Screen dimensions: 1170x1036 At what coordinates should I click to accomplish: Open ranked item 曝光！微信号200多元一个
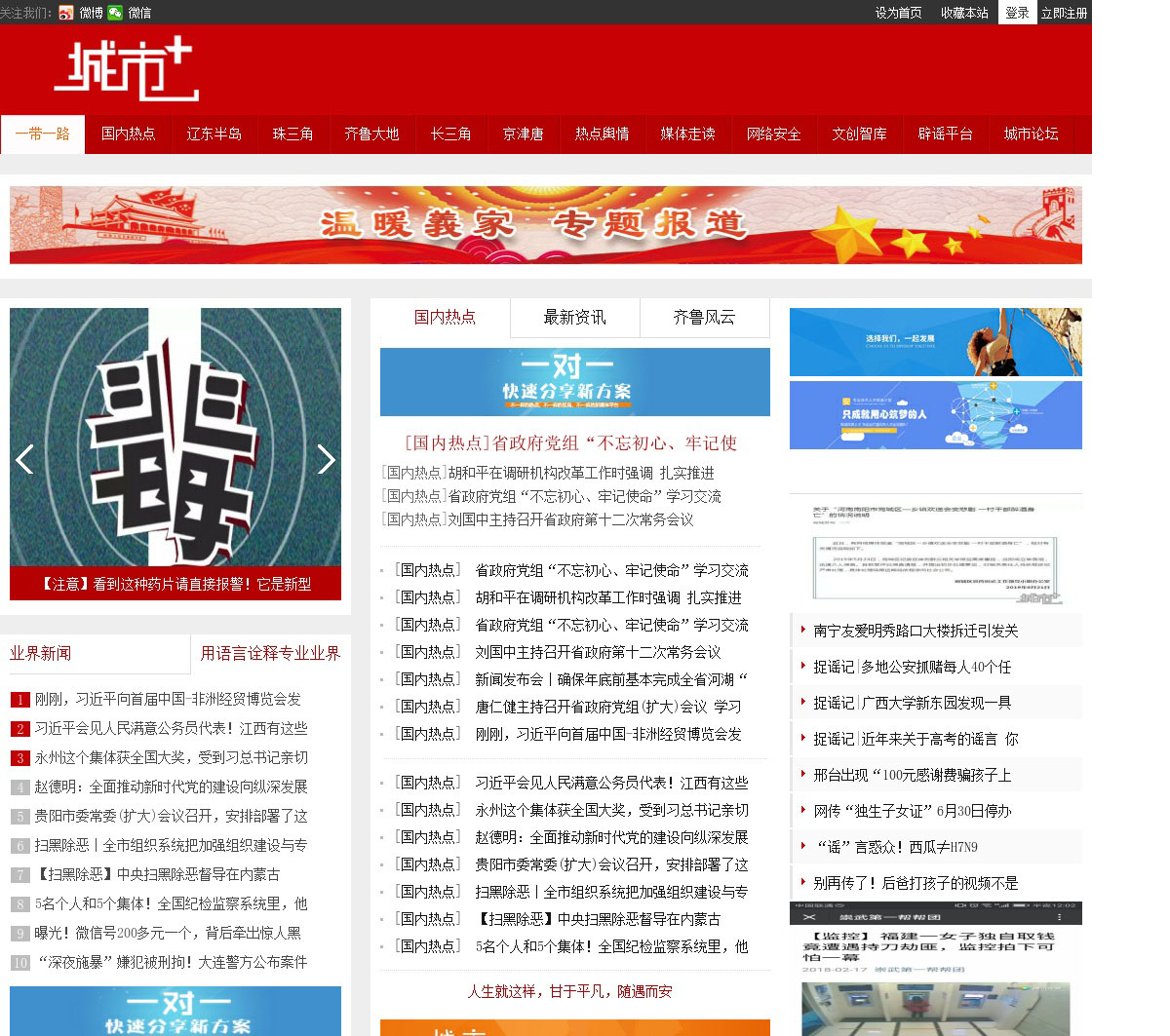tap(168, 934)
